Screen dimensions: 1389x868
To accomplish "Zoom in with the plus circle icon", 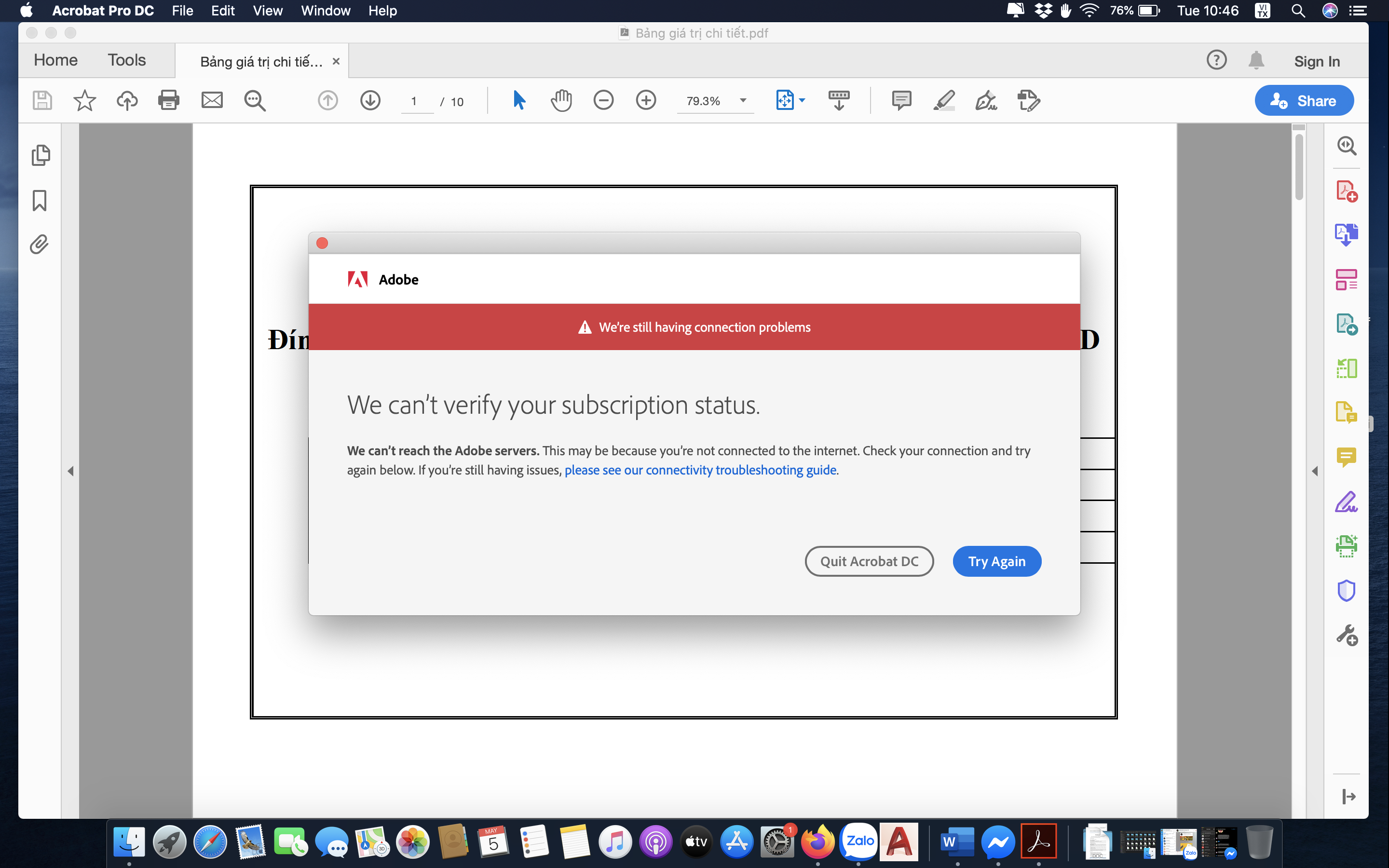I will coord(646,100).
